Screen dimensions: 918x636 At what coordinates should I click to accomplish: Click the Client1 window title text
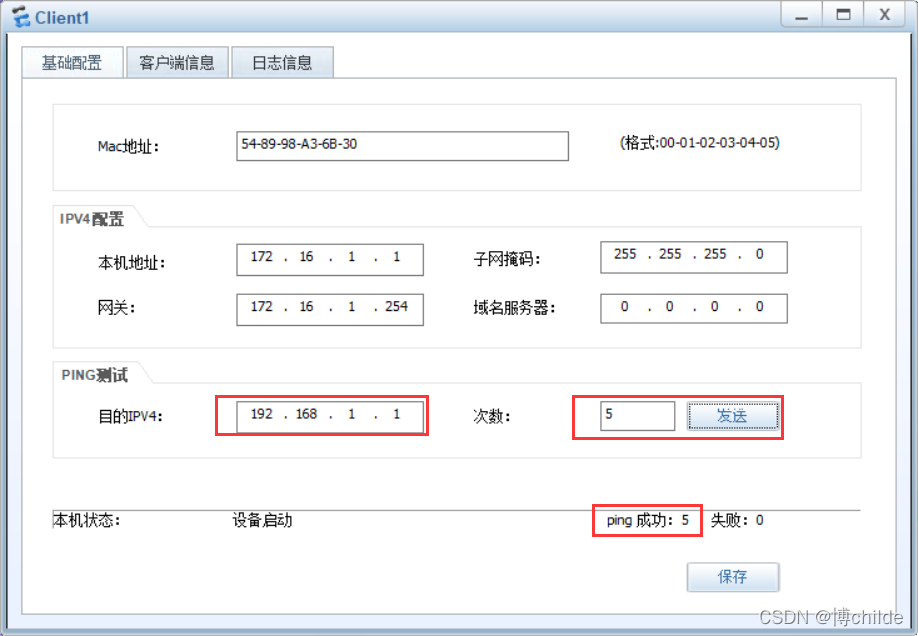[62, 18]
